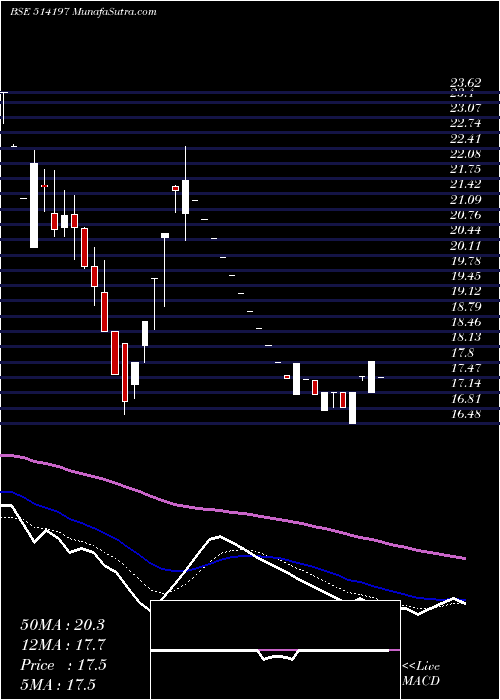The height and width of the screenshot is (700, 500).
Task: Click the 12MA : 17.7 readout
Action: pyautogui.click(x=62, y=645)
